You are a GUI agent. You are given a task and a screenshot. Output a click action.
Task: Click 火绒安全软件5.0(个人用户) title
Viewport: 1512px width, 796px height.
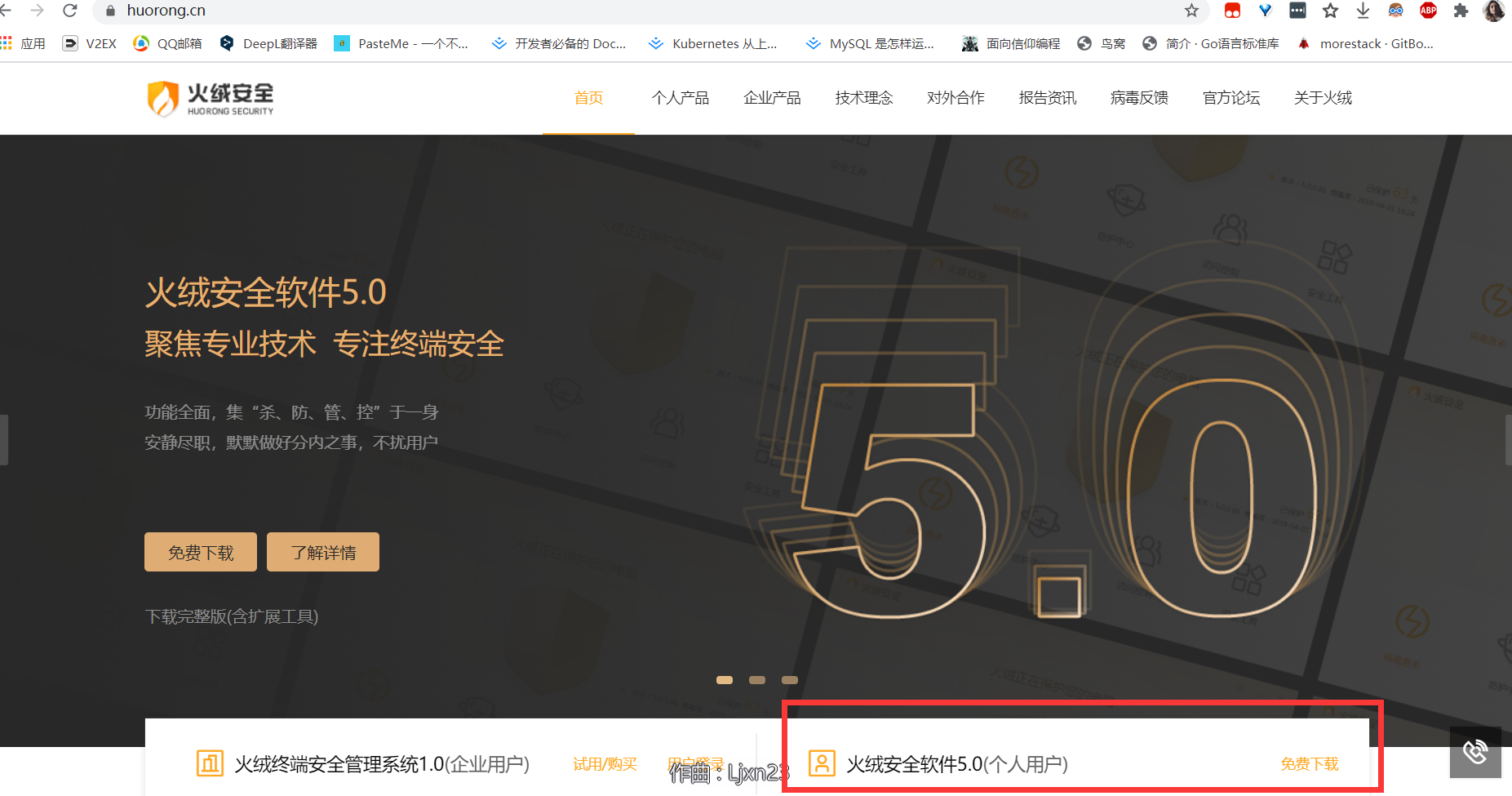pos(957,764)
